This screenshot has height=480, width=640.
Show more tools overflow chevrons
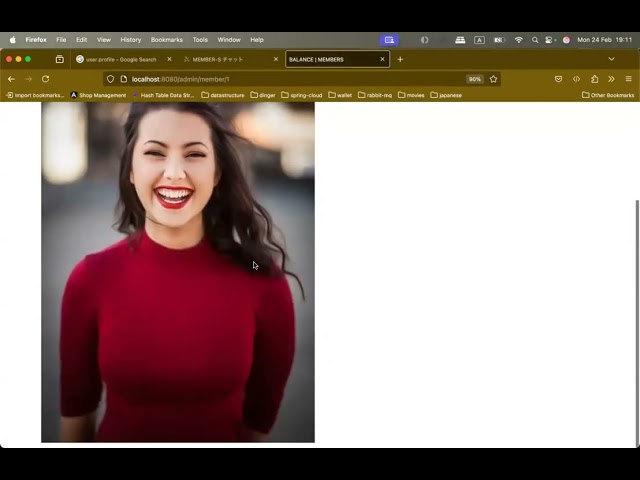[611, 79]
